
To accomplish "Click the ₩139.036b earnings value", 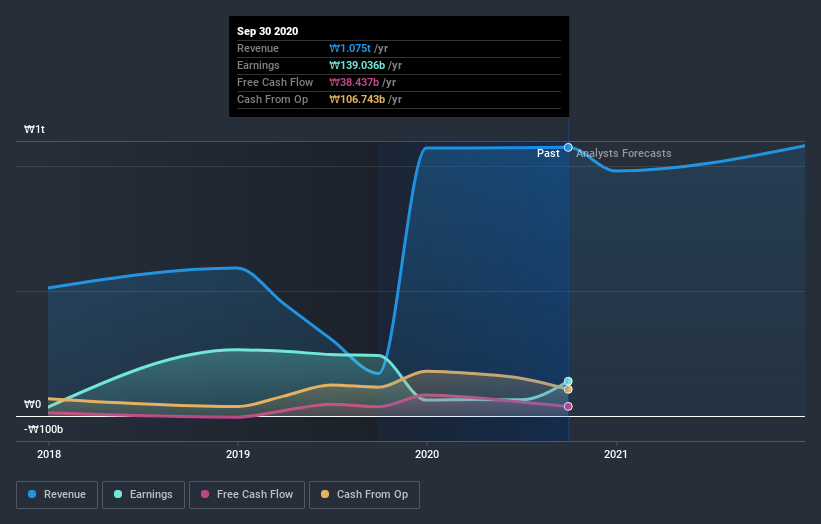I will click(x=357, y=65).
